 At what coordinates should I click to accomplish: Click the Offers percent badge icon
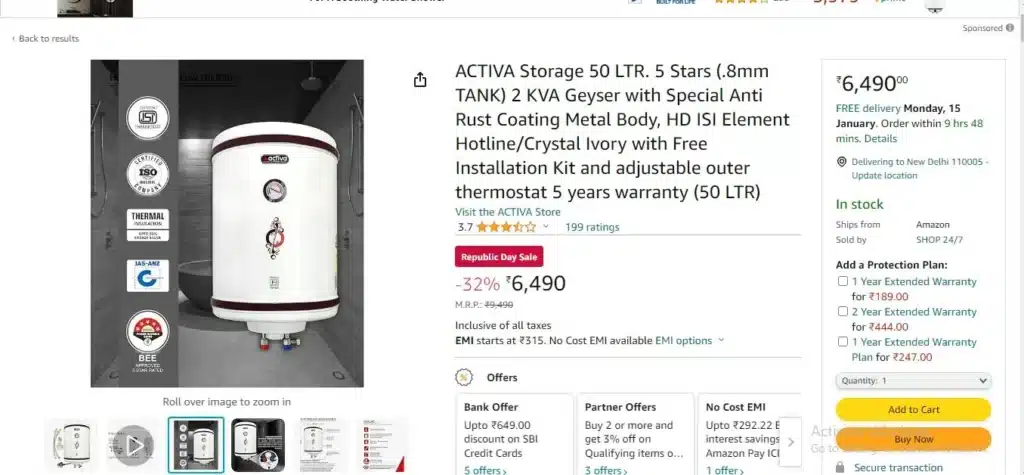[x=464, y=378]
